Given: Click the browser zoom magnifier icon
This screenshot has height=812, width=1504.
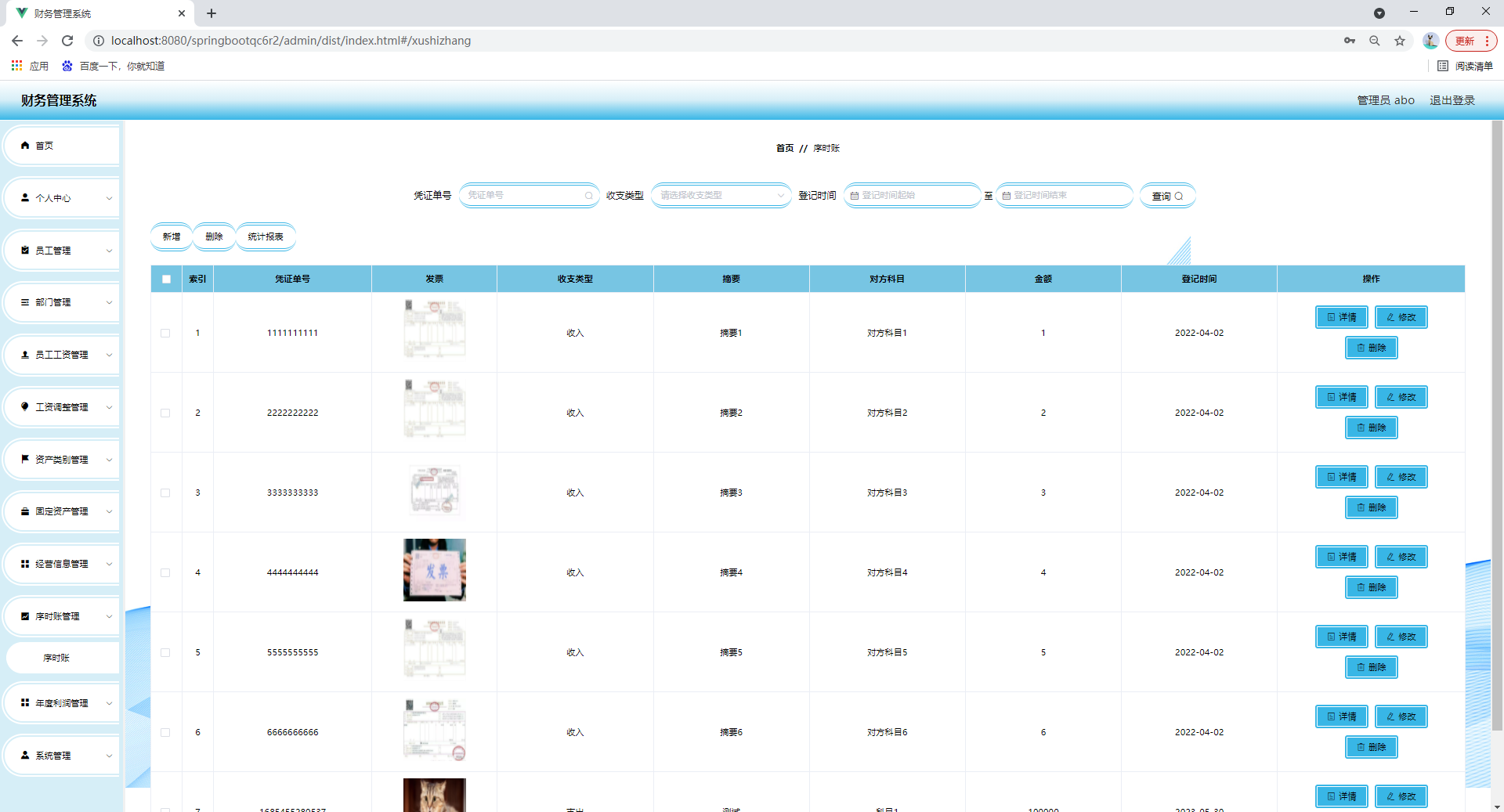Looking at the screenshot, I should (x=1375, y=41).
